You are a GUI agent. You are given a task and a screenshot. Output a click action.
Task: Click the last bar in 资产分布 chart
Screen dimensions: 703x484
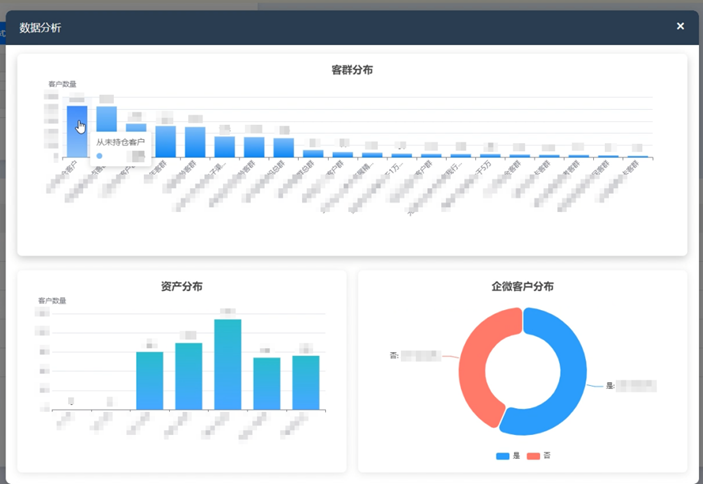306,382
